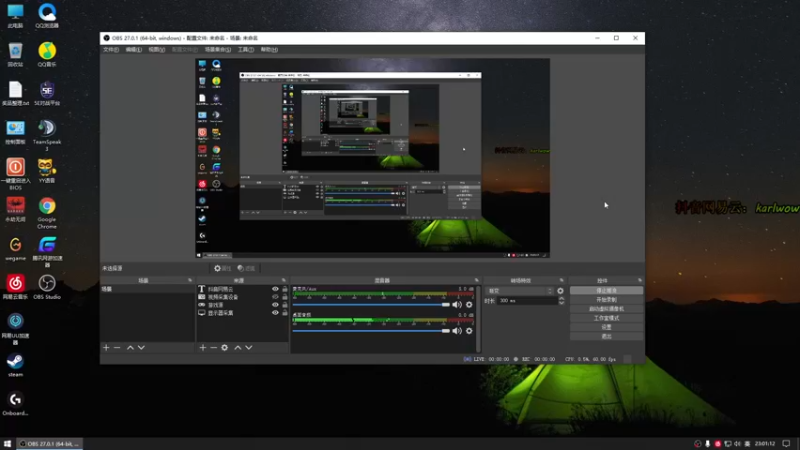The width and height of the screenshot is (800, 450).
Task: Pop out the Scene Transitions dock via its header icon
Action: [x=561, y=280]
